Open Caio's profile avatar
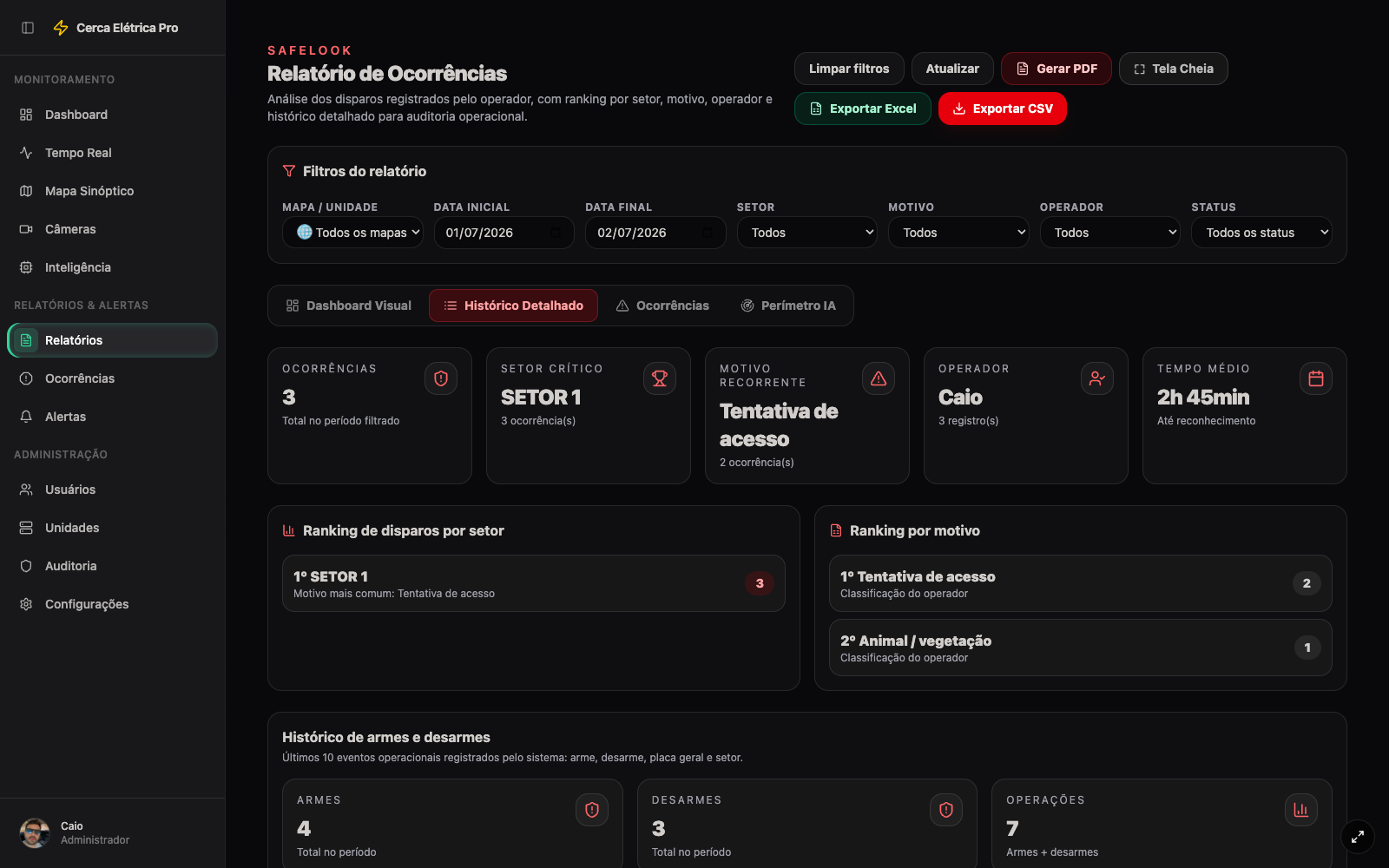Screen dimensions: 1389x868 pyautogui.click(x=35, y=833)
